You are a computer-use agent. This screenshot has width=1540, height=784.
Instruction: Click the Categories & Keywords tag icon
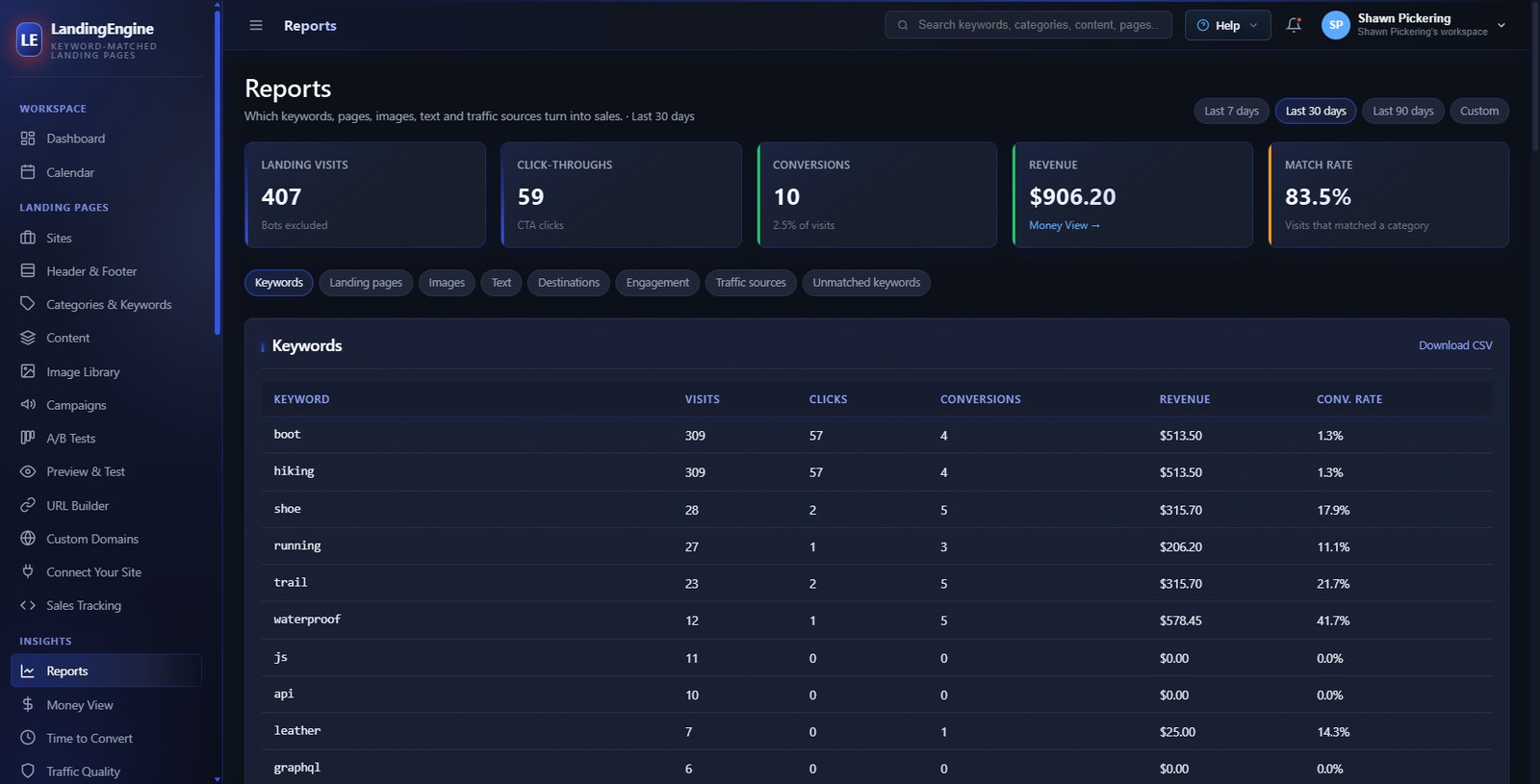click(28, 304)
